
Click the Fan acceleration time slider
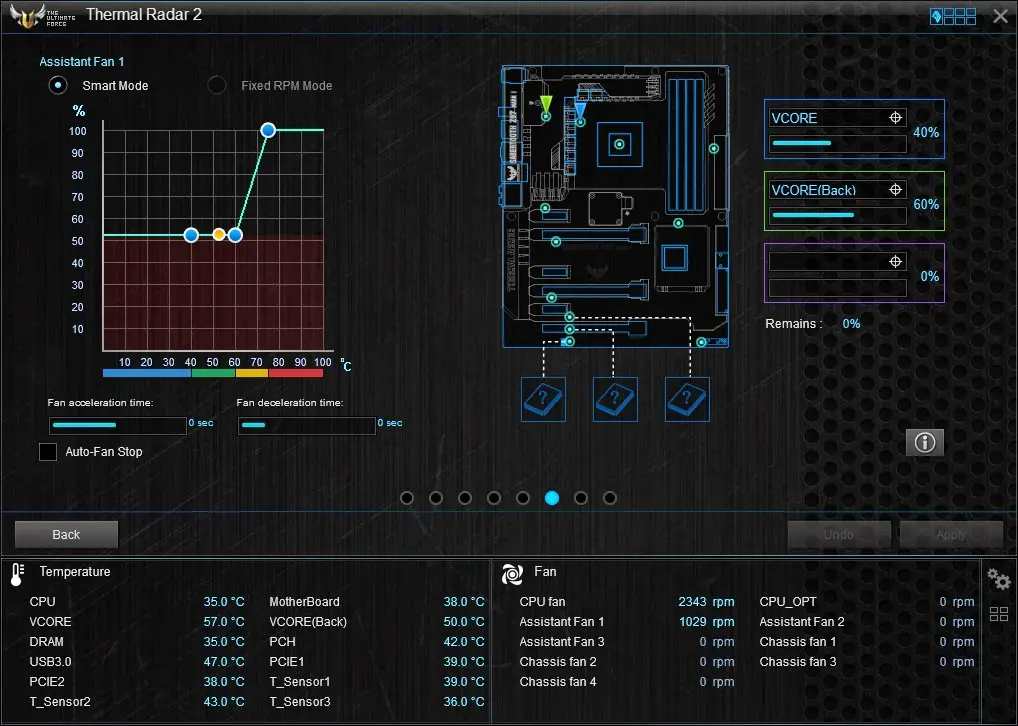[x=118, y=425]
